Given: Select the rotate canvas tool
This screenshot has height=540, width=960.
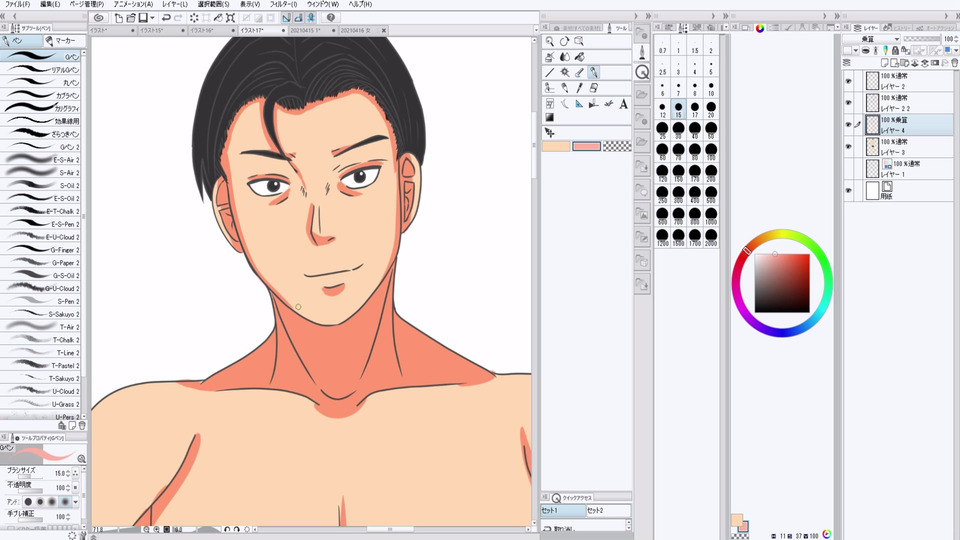Looking at the screenshot, I should (564, 41).
